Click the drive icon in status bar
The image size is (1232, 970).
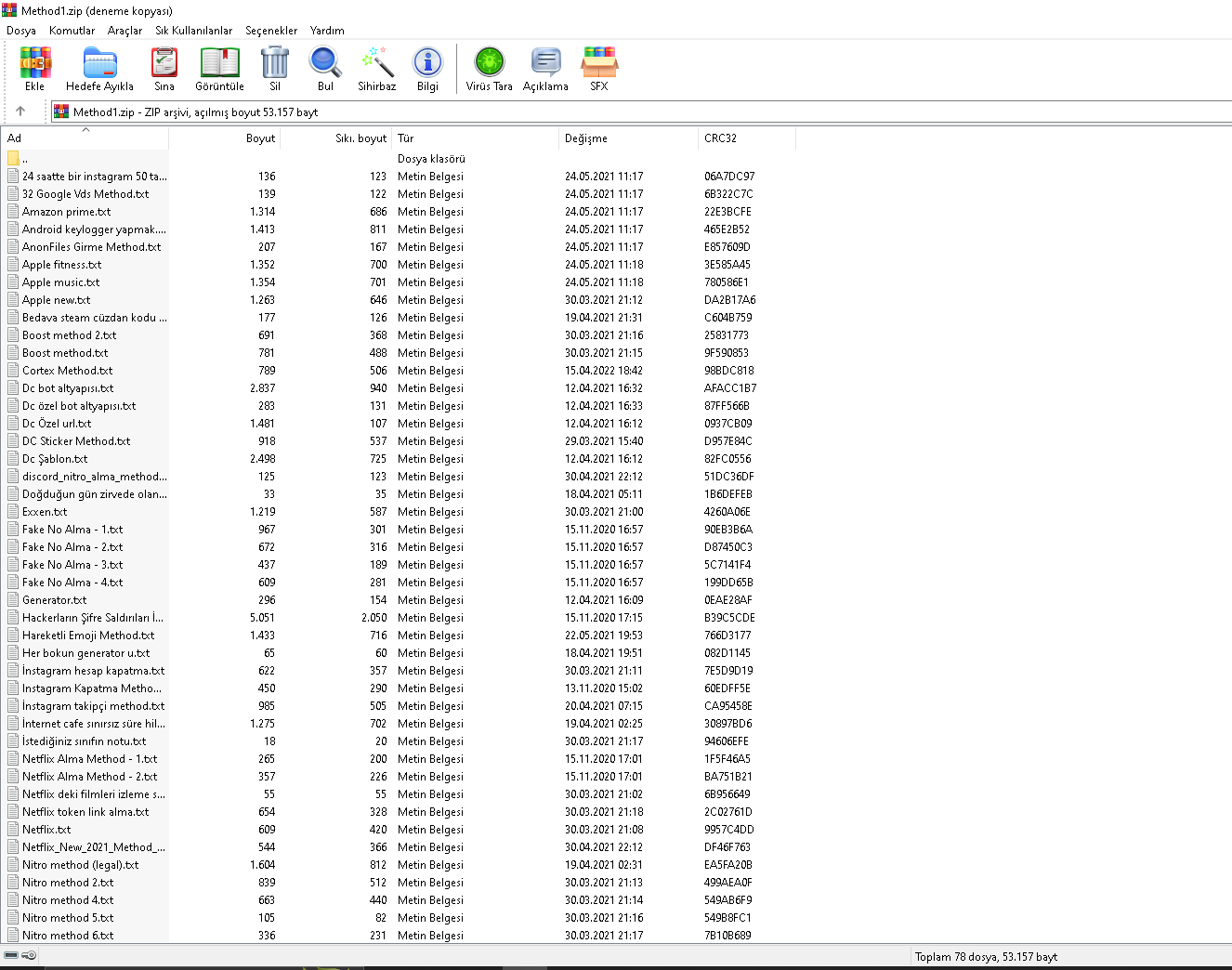pyautogui.click(x=11, y=955)
